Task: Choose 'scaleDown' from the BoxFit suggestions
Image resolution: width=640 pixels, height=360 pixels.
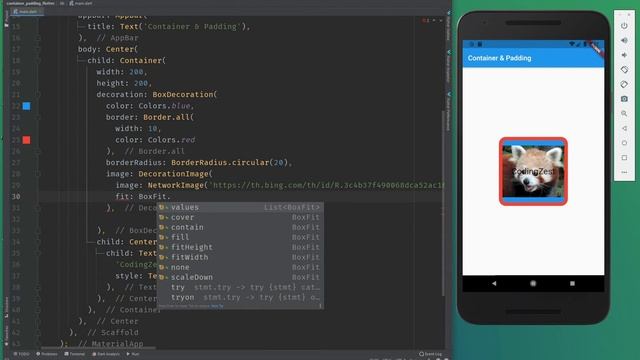Action: tap(240, 277)
